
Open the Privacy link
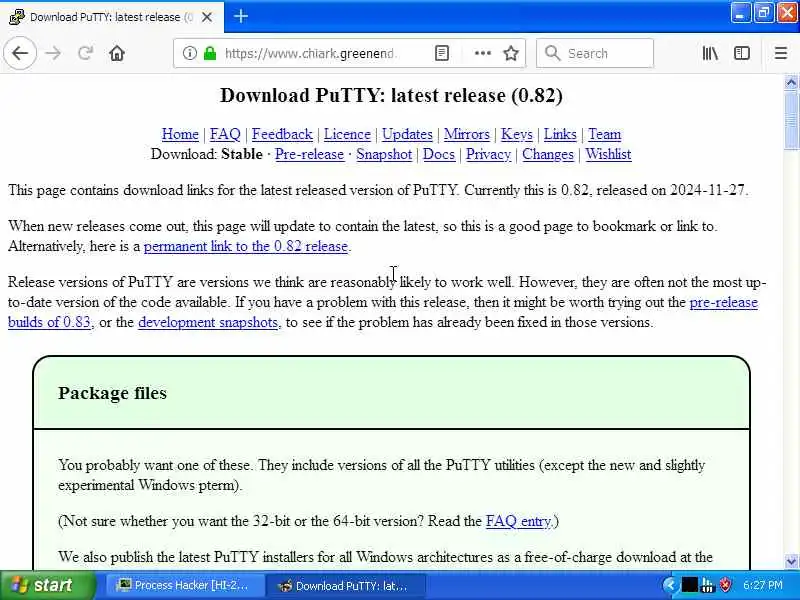click(x=488, y=154)
